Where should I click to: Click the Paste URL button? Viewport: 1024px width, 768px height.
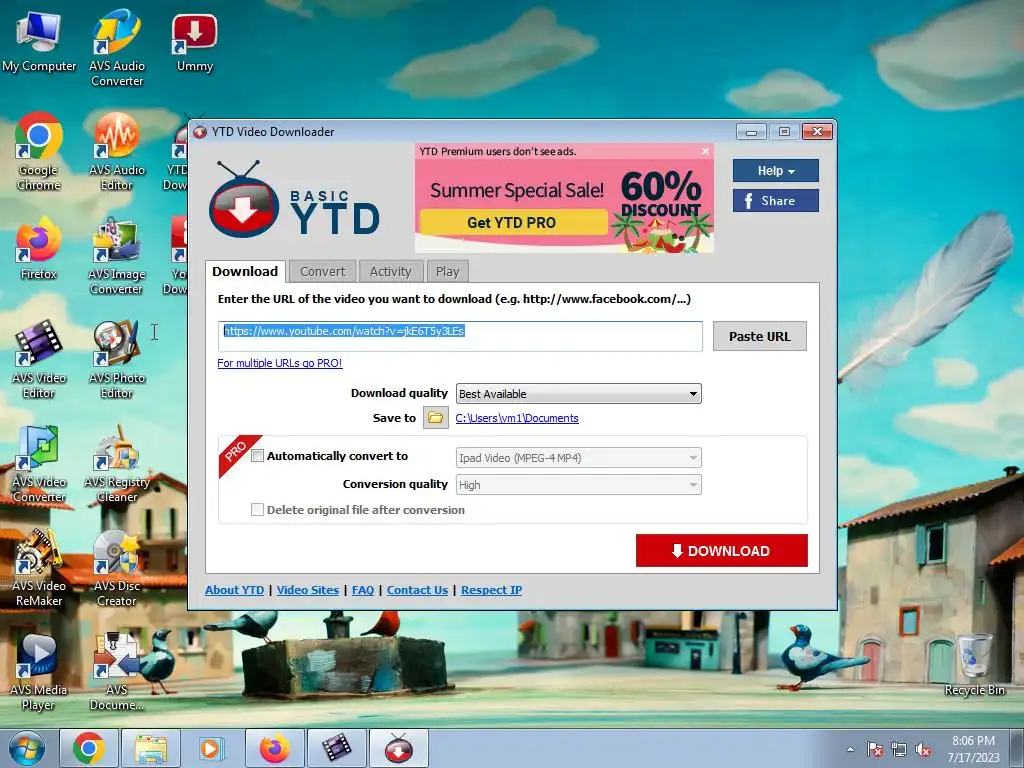(760, 336)
